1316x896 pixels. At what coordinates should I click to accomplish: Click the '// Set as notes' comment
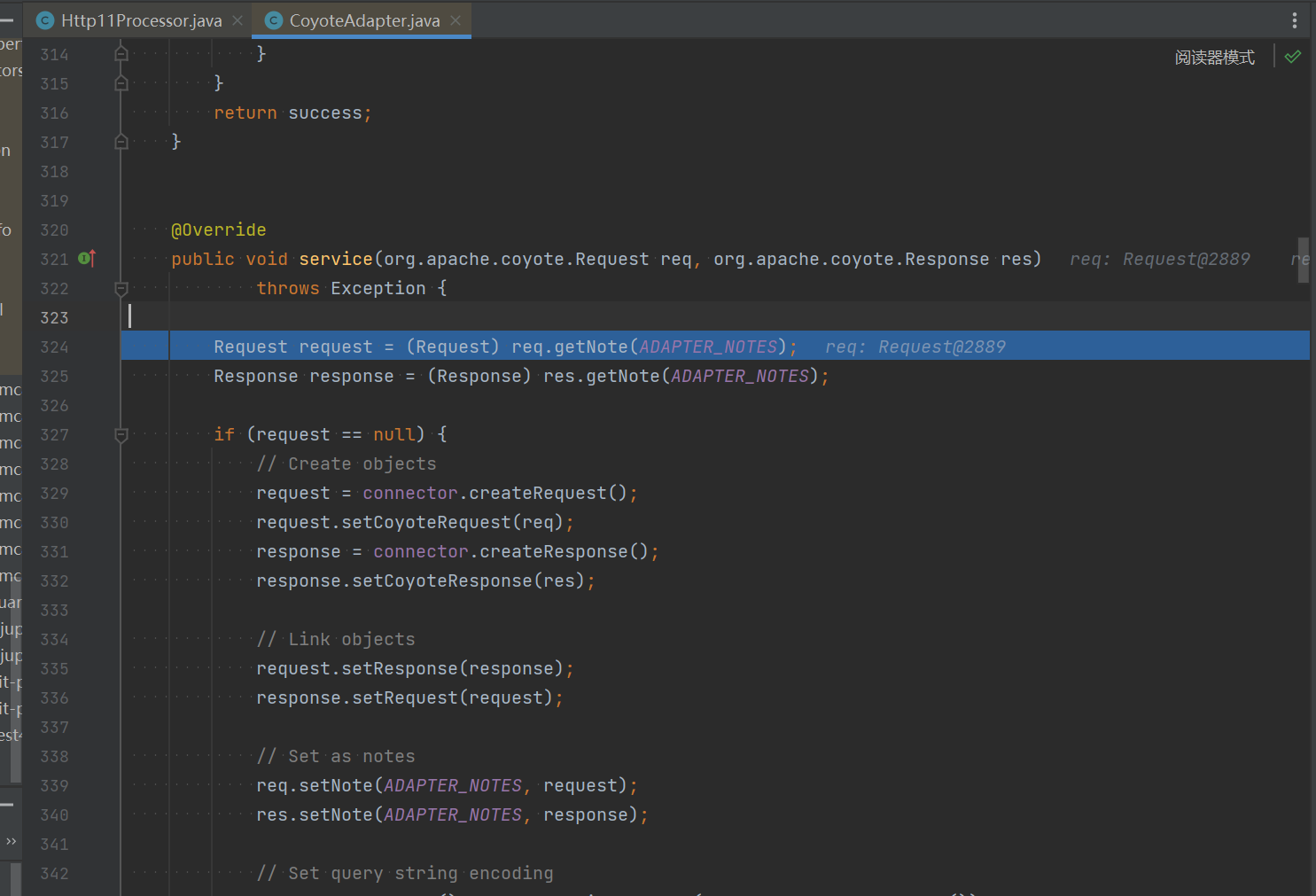(x=336, y=756)
